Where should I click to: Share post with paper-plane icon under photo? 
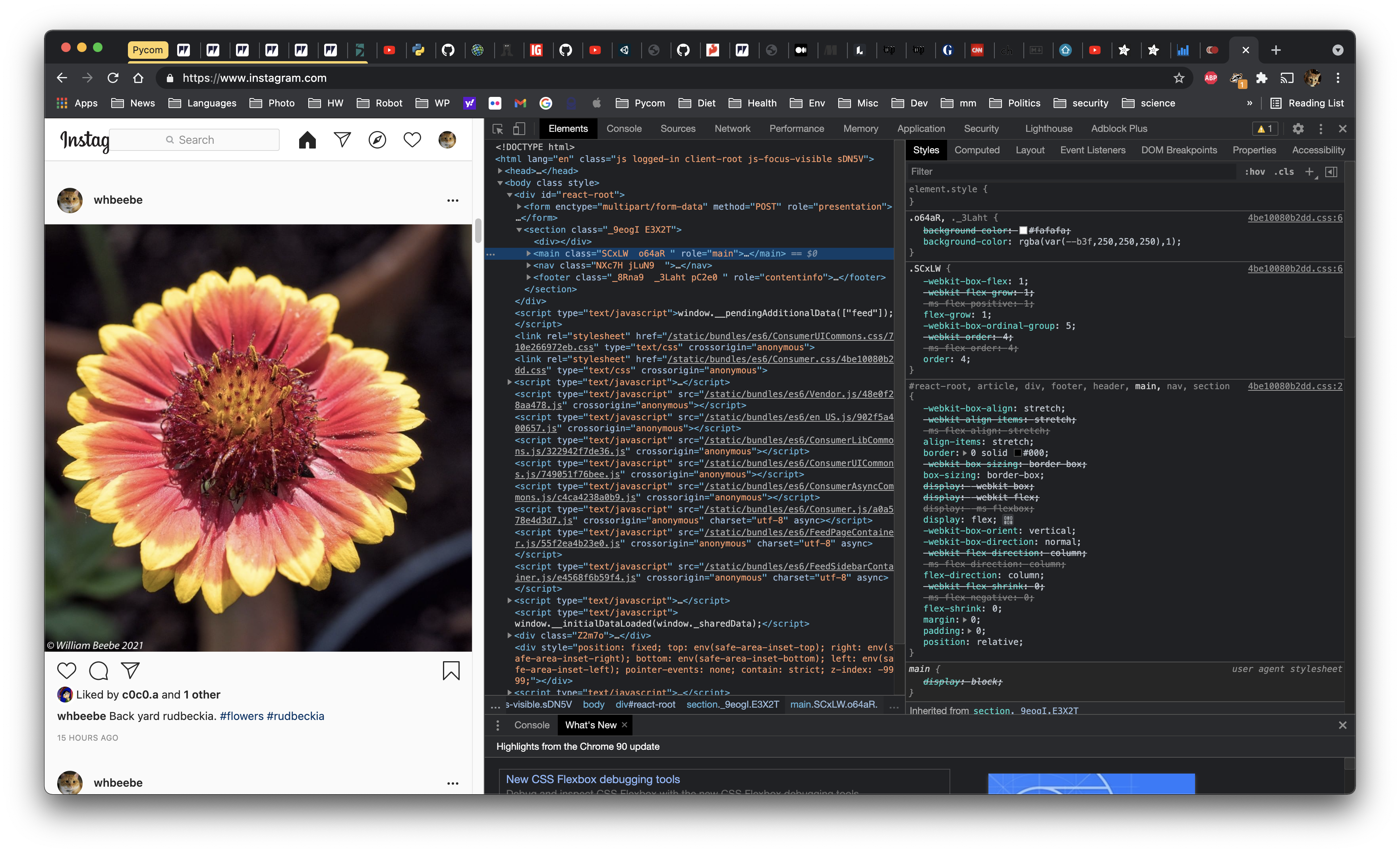[x=130, y=671]
